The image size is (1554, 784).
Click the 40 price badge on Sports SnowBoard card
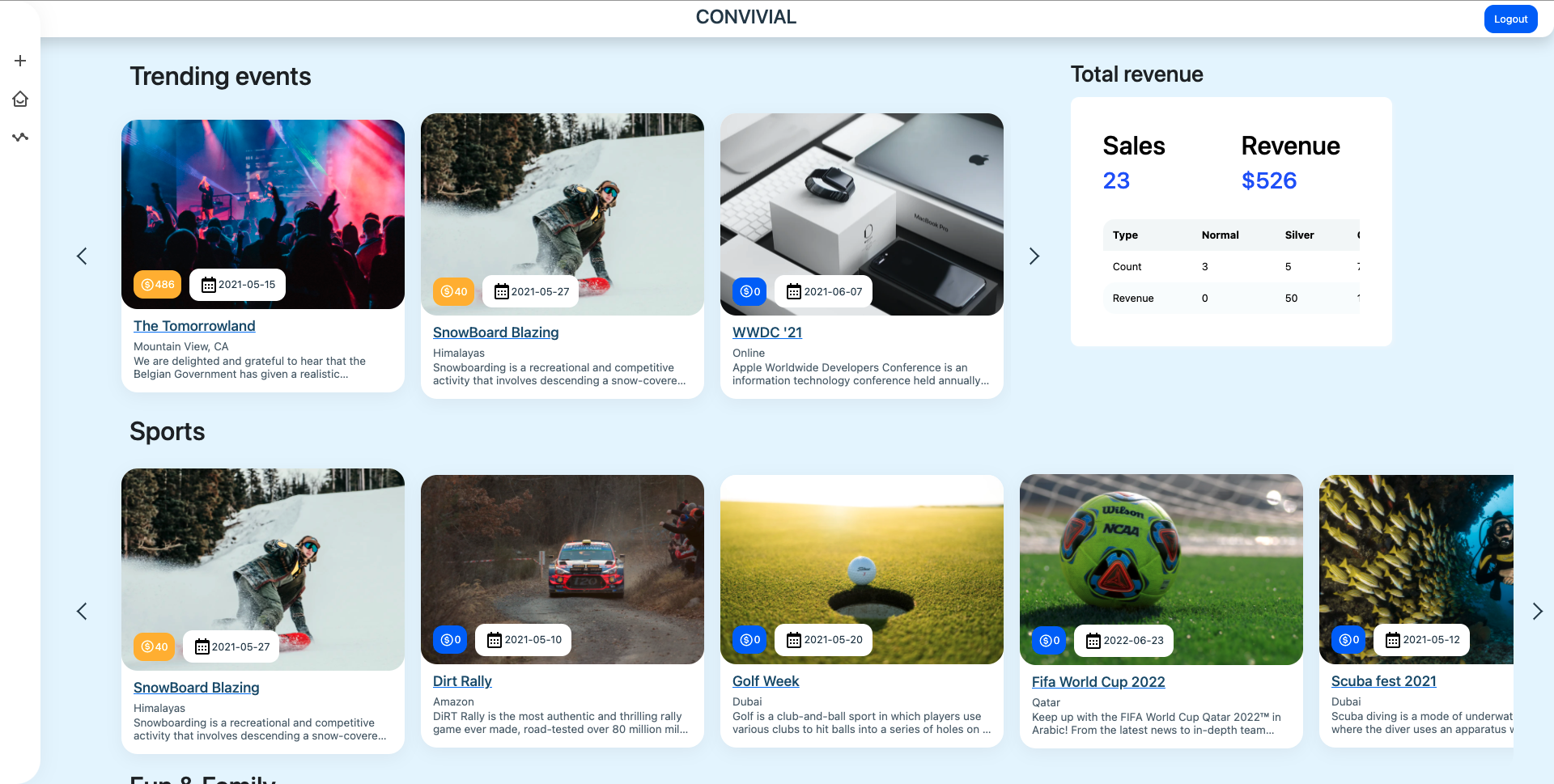(x=154, y=646)
